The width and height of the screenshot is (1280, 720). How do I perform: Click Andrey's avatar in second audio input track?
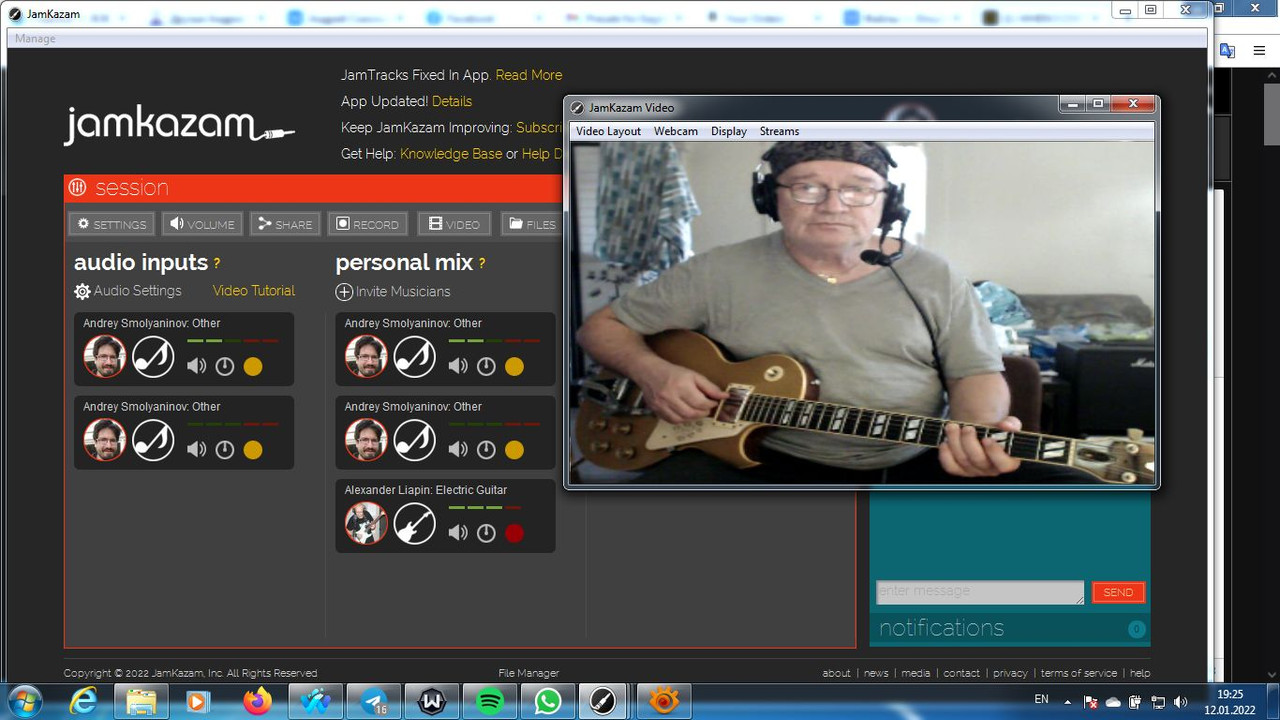pos(104,440)
